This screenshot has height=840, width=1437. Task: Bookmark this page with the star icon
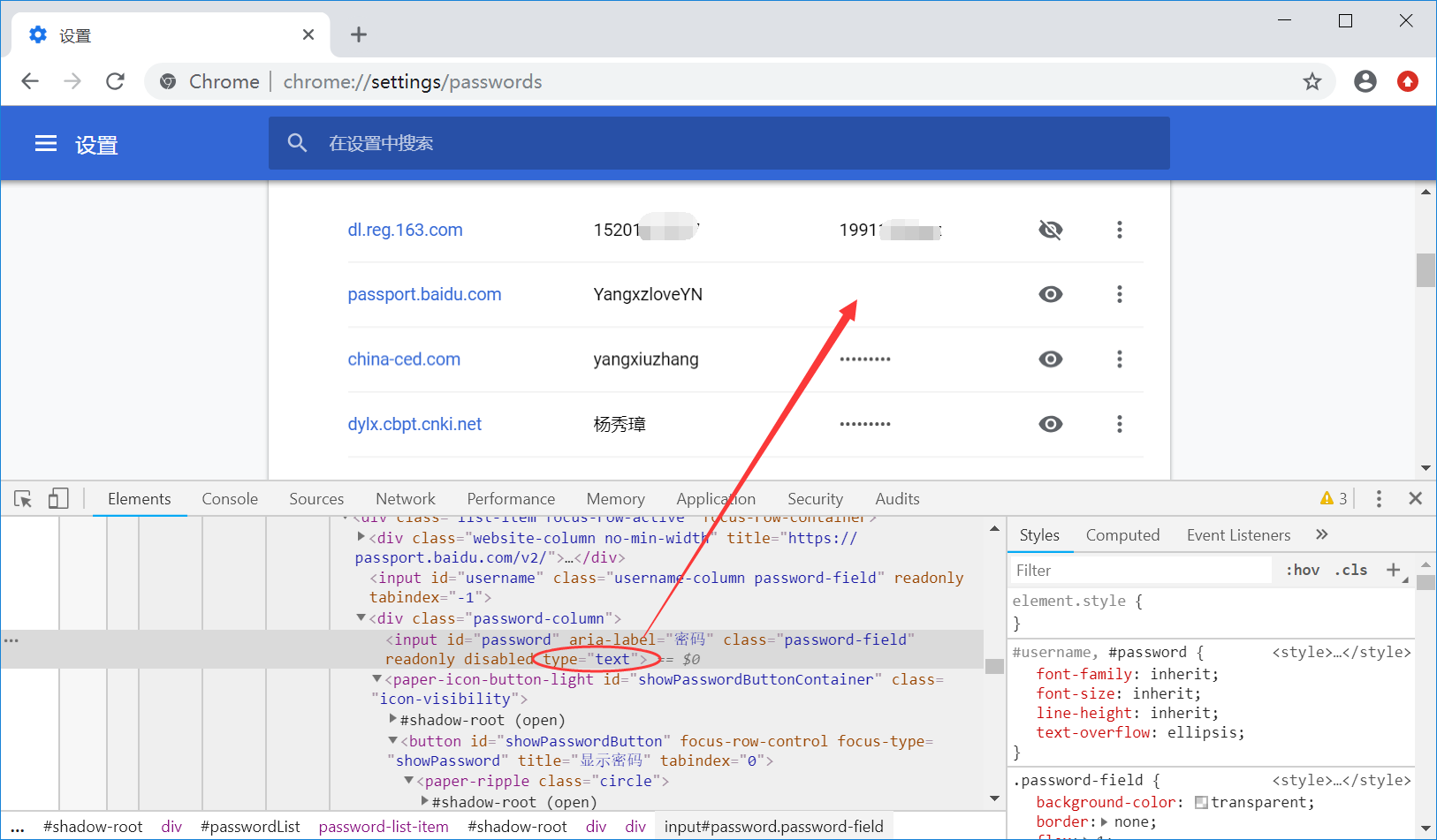(1312, 81)
